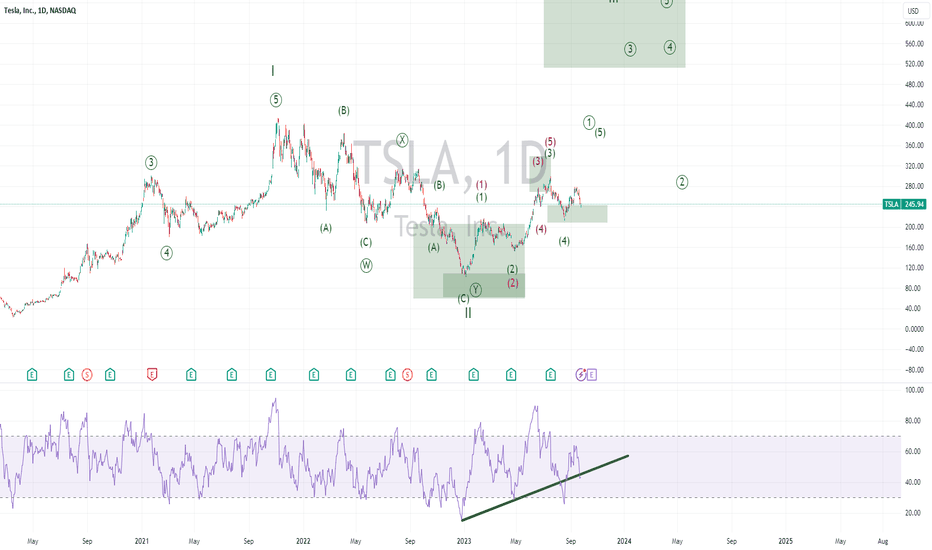Image resolution: width=932 pixels, height=550 pixels.
Task: Select the circled 2 label near May 2024
Action: [682, 182]
